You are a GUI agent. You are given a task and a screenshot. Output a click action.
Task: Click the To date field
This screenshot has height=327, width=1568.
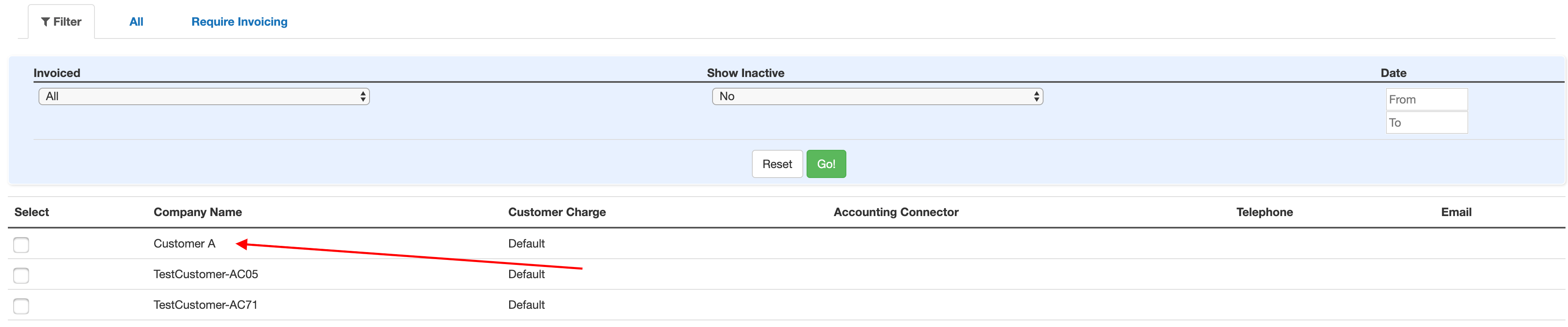tap(1426, 123)
